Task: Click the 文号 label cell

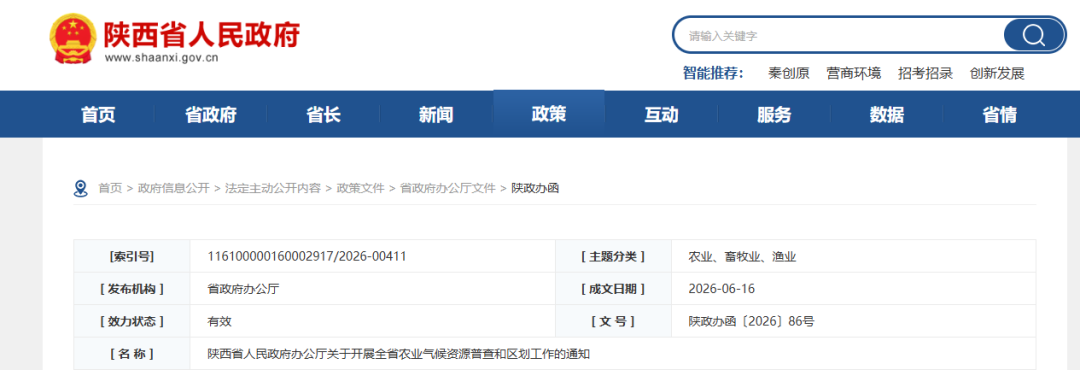Action: pyautogui.click(x=613, y=322)
